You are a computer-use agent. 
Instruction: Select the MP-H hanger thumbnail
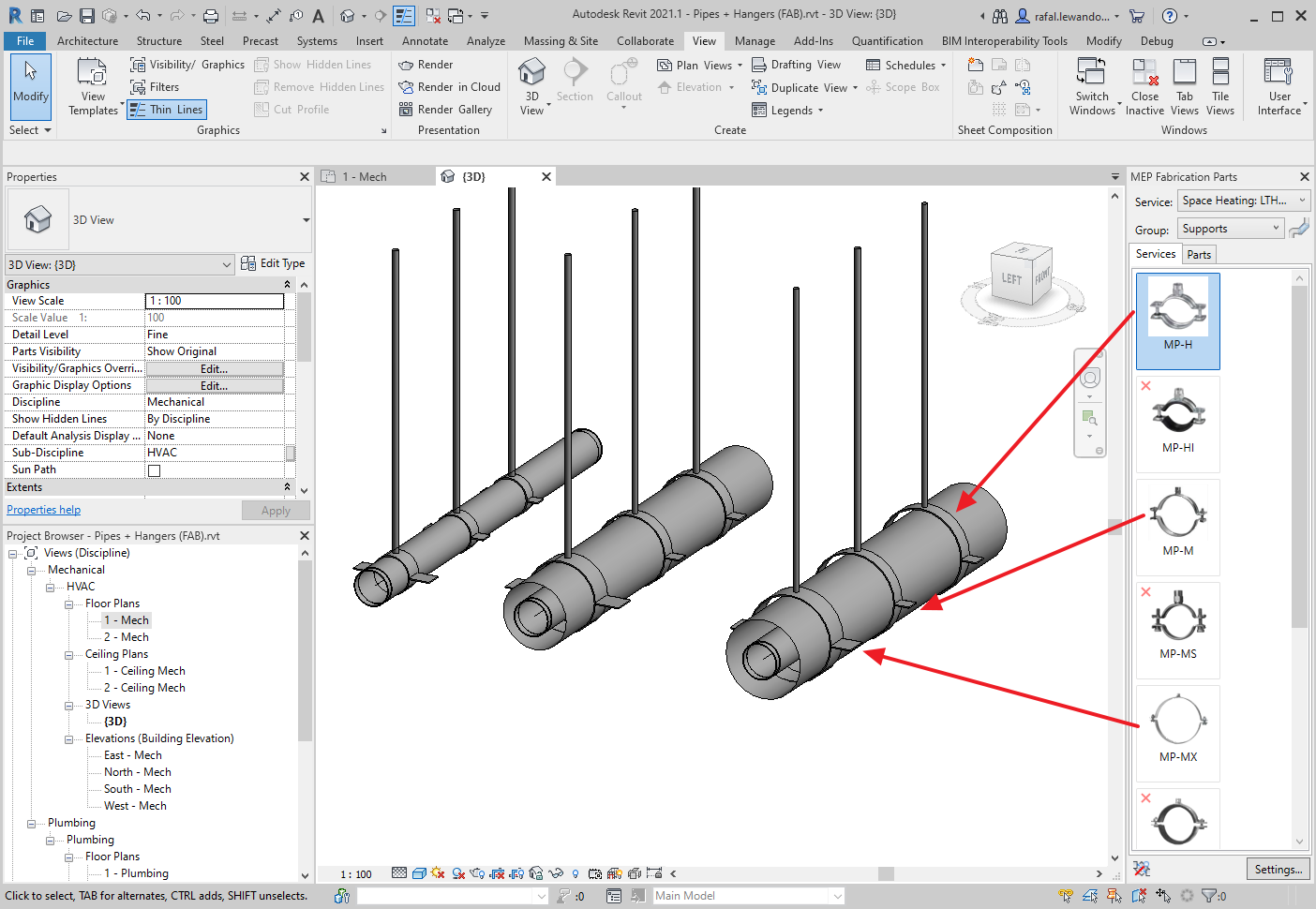click(x=1178, y=320)
